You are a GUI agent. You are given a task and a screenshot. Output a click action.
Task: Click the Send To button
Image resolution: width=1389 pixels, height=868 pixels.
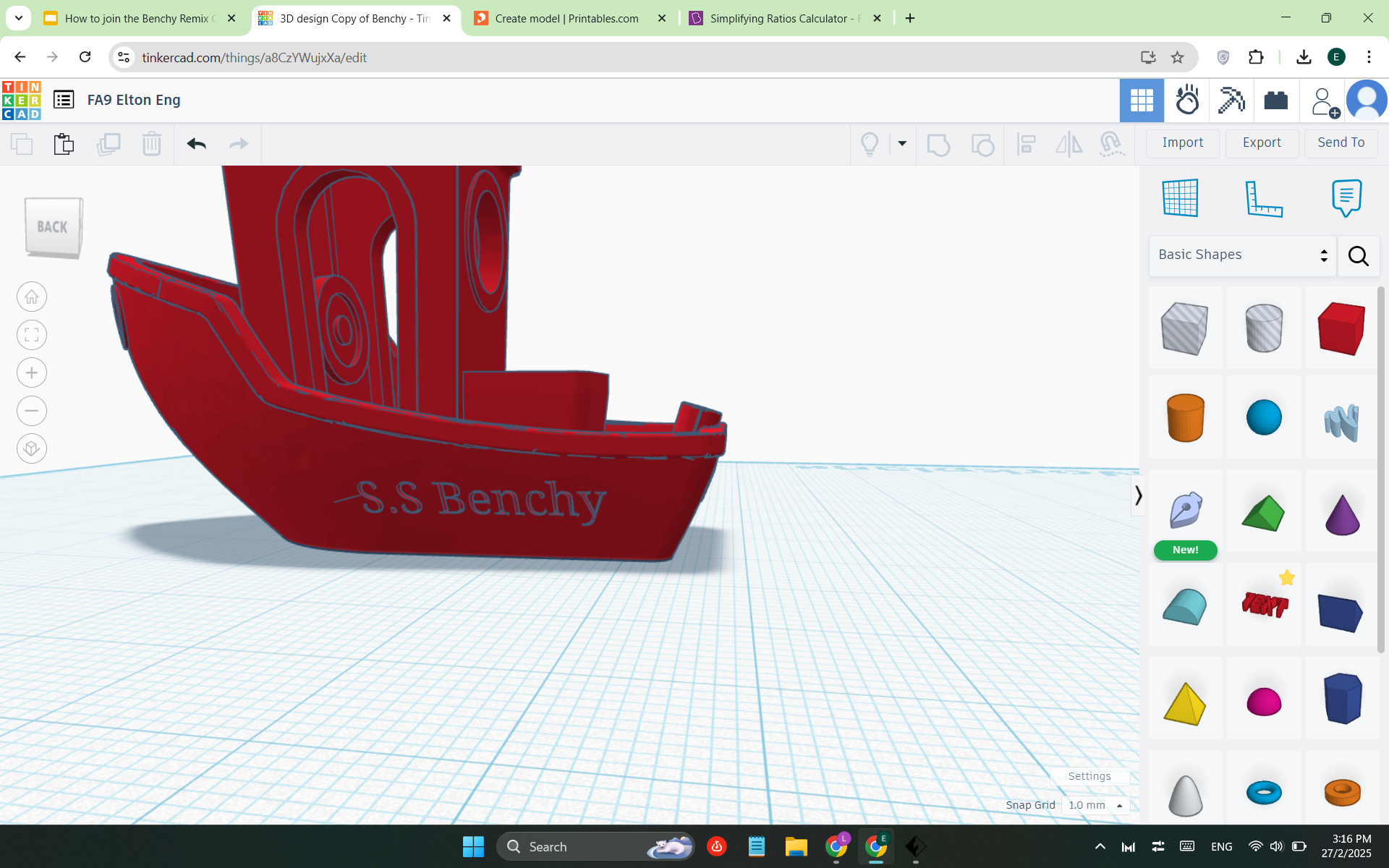pyautogui.click(x=1341, y=143)
